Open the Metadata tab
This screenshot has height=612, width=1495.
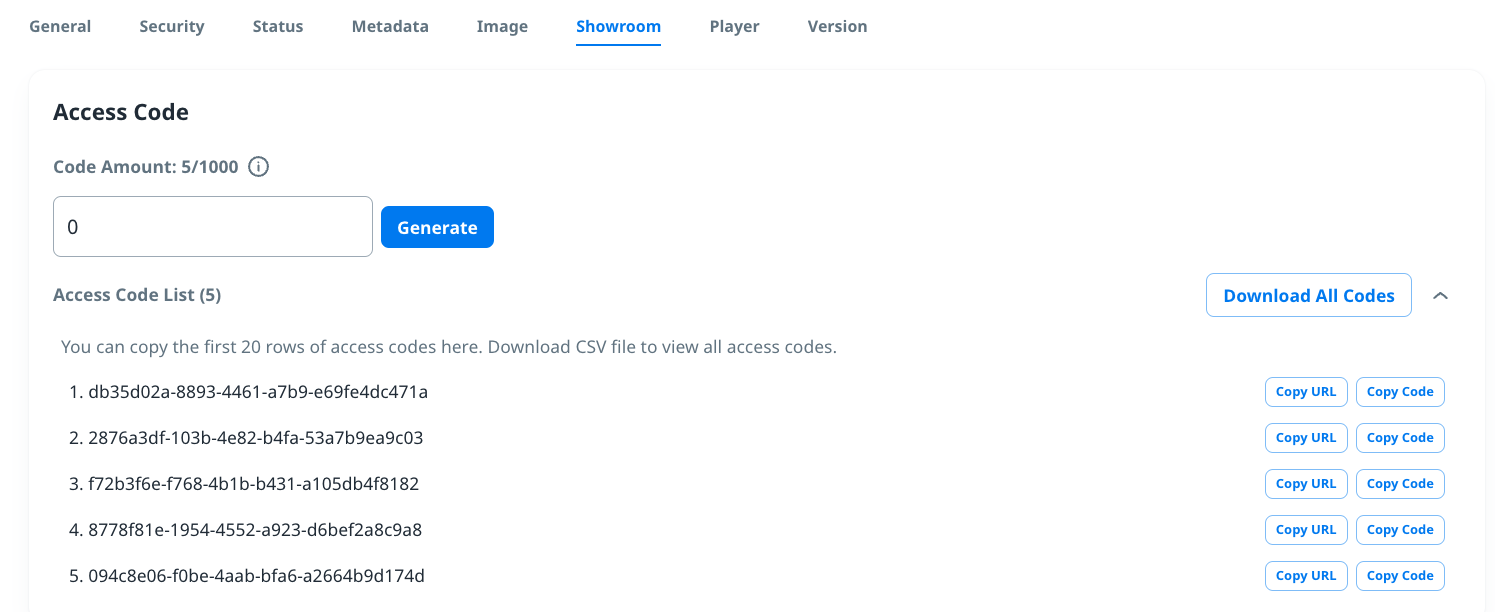(390, 27)
